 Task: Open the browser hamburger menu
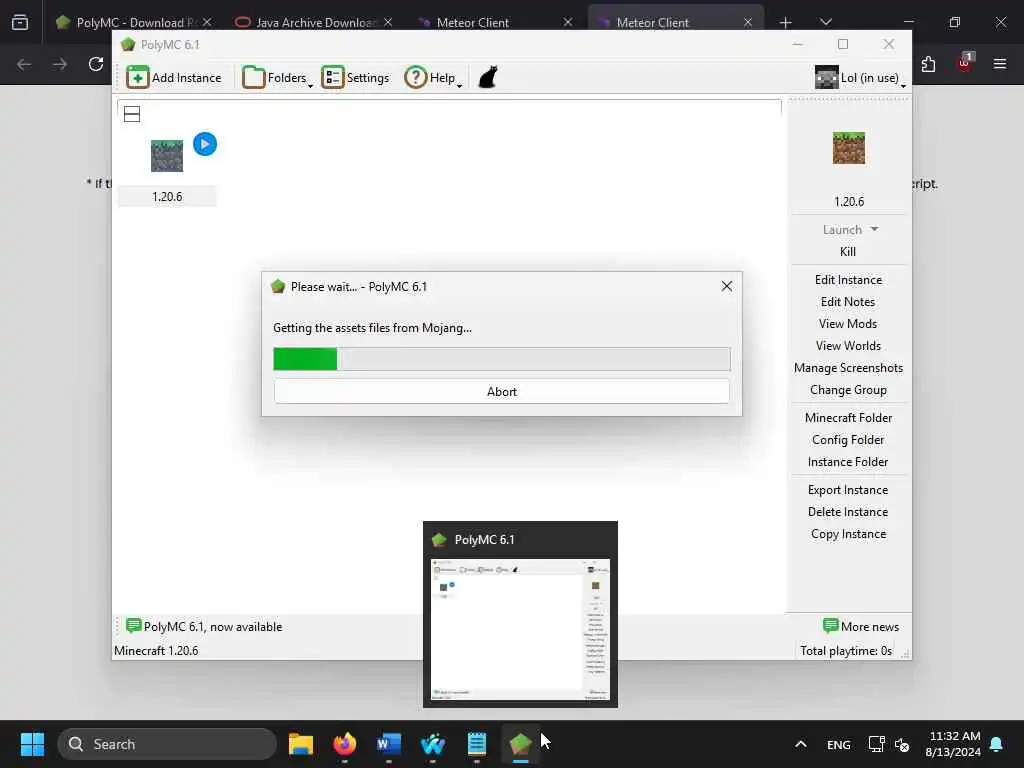click(1000, 64)
